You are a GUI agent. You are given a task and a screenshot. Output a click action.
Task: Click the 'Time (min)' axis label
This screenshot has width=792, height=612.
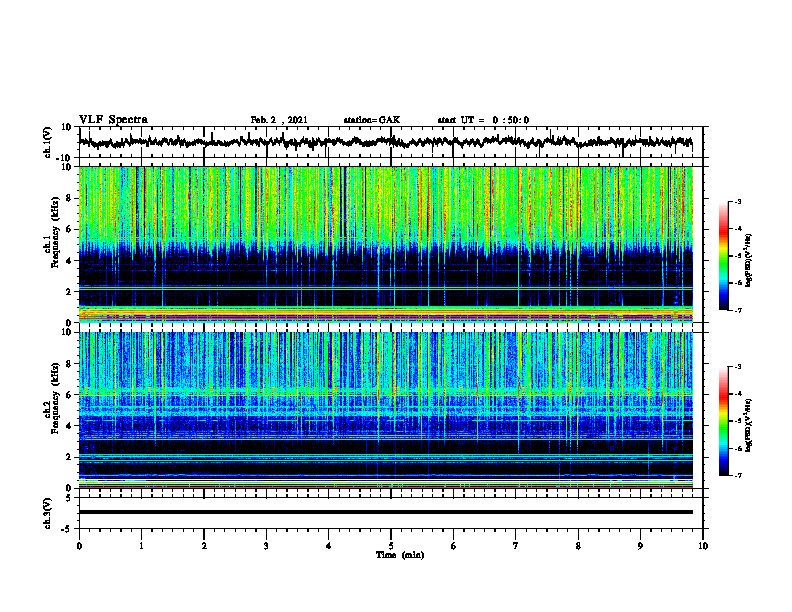[x=400, y=555]
